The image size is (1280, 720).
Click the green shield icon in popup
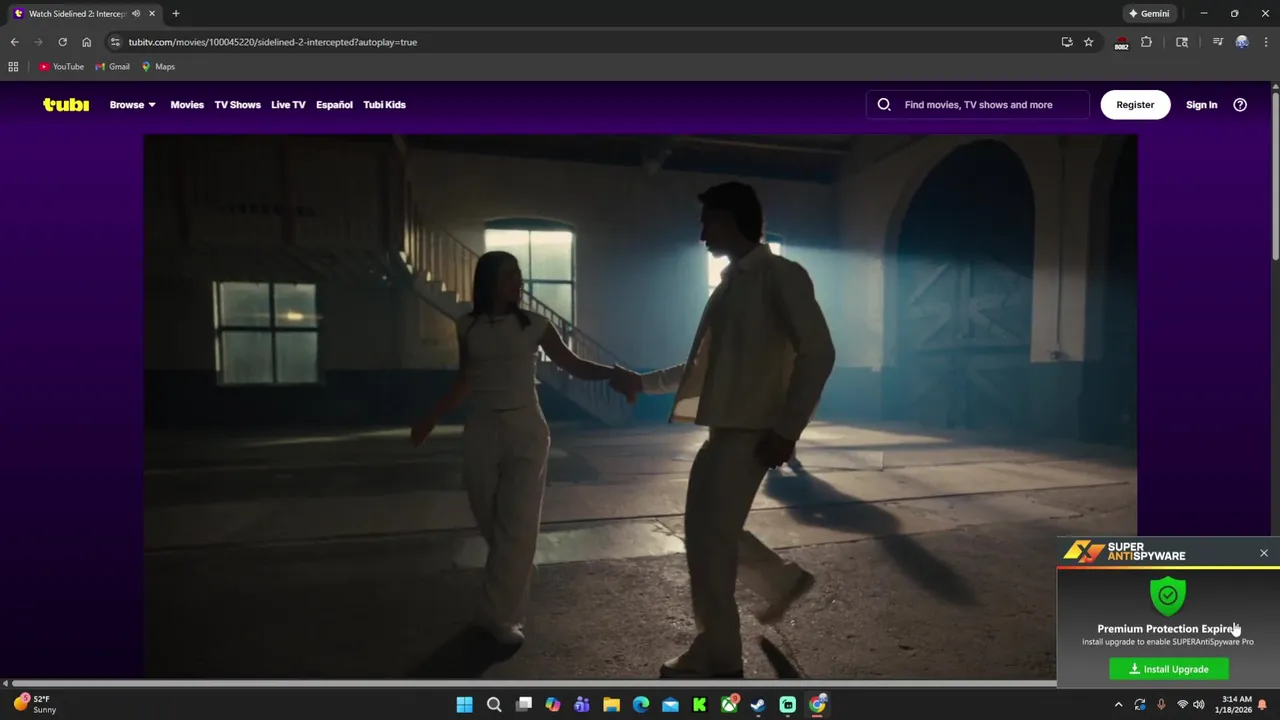coord(1168,595)
